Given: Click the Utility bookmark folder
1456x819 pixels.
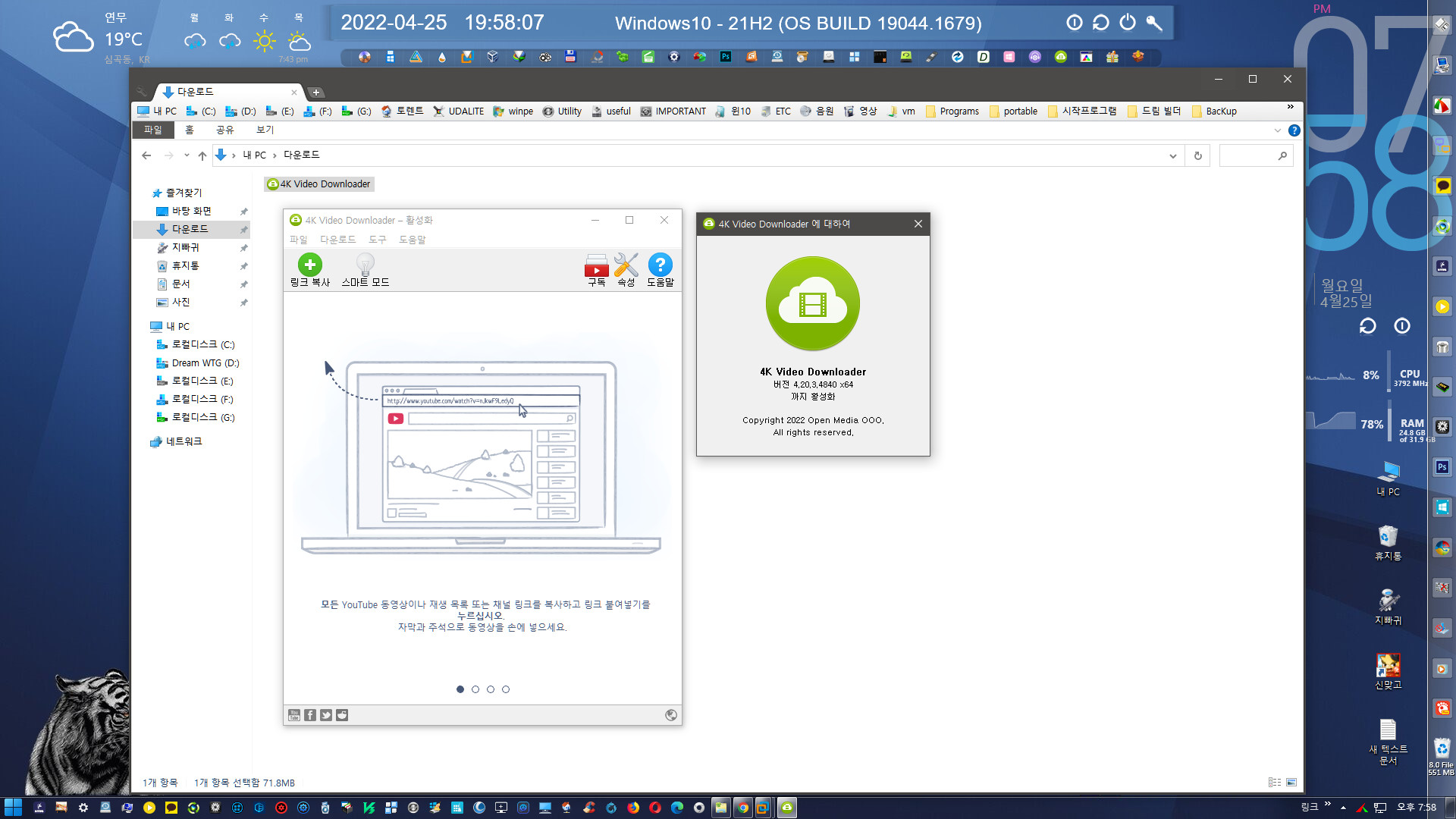Looking at the screenshot, I should [562, 111].
